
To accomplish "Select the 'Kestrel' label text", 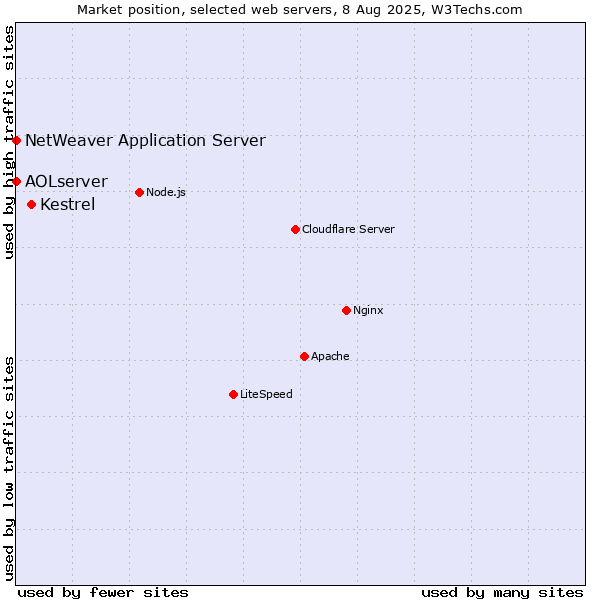I will (x=68, y=204).
